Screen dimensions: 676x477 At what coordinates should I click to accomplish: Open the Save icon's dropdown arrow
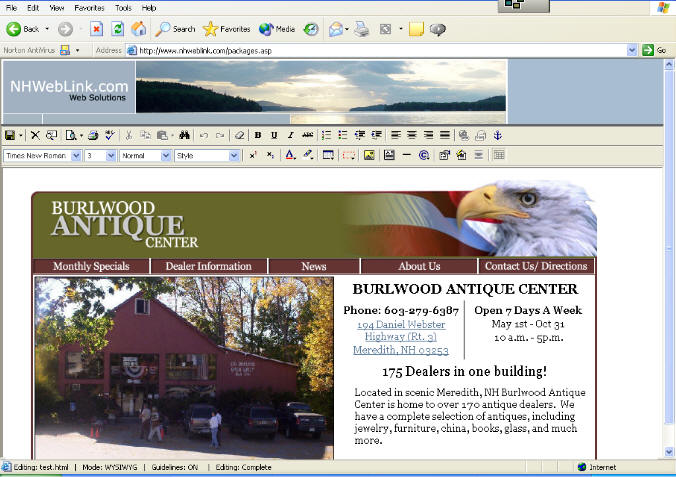click(x=20, y=136)
